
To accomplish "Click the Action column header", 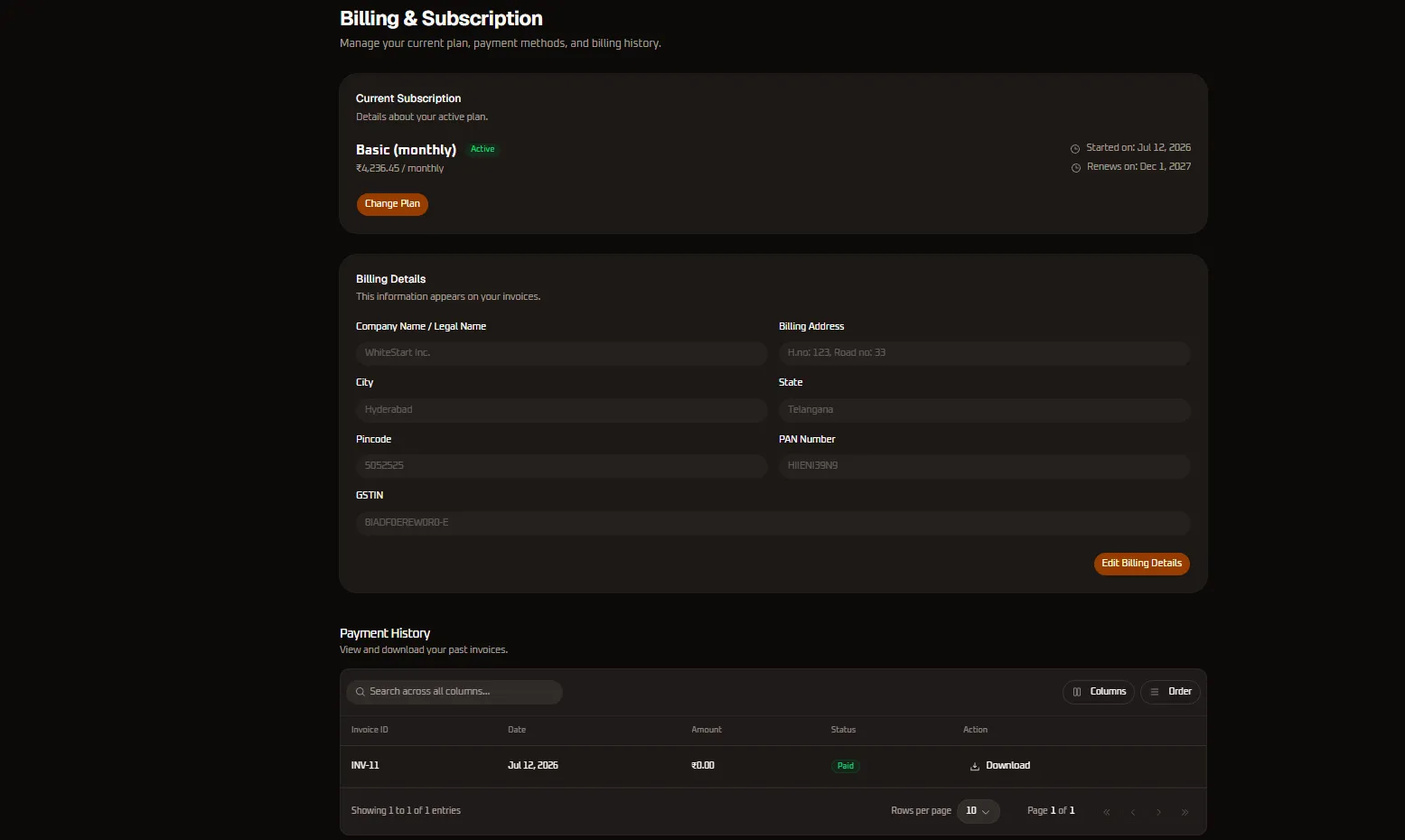I will [x=975, y=730].
